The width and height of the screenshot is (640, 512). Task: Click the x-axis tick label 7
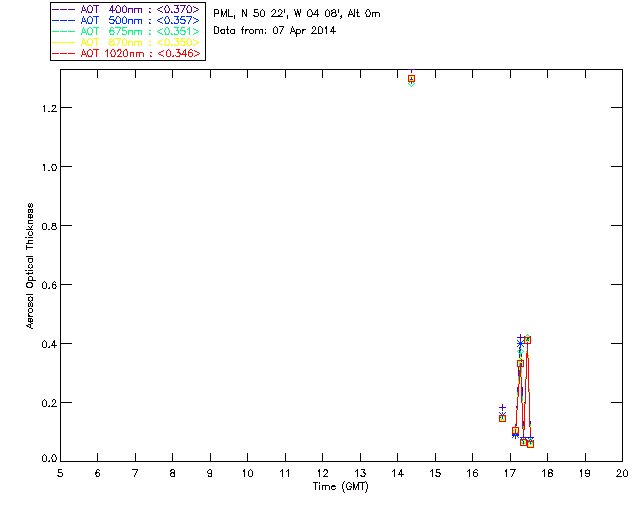pyautogui.click(x=135, y=473)
